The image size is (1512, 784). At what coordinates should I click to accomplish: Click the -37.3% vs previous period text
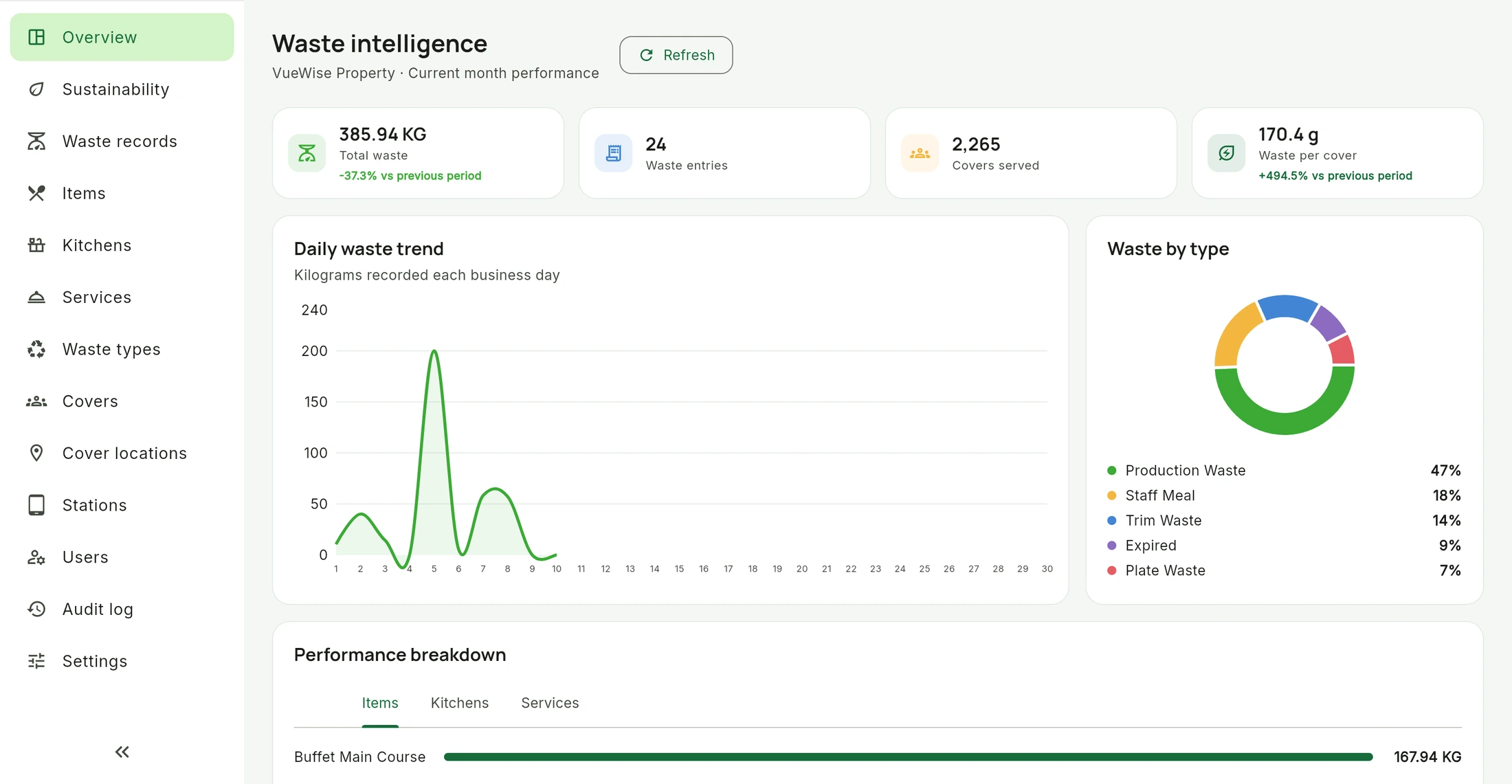click(x=410, y=176)
